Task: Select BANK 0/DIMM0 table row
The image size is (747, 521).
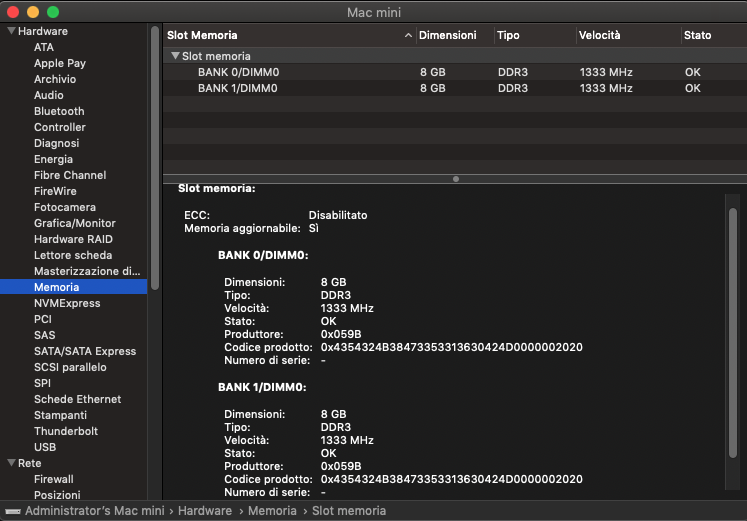Action: pos(455,72)
